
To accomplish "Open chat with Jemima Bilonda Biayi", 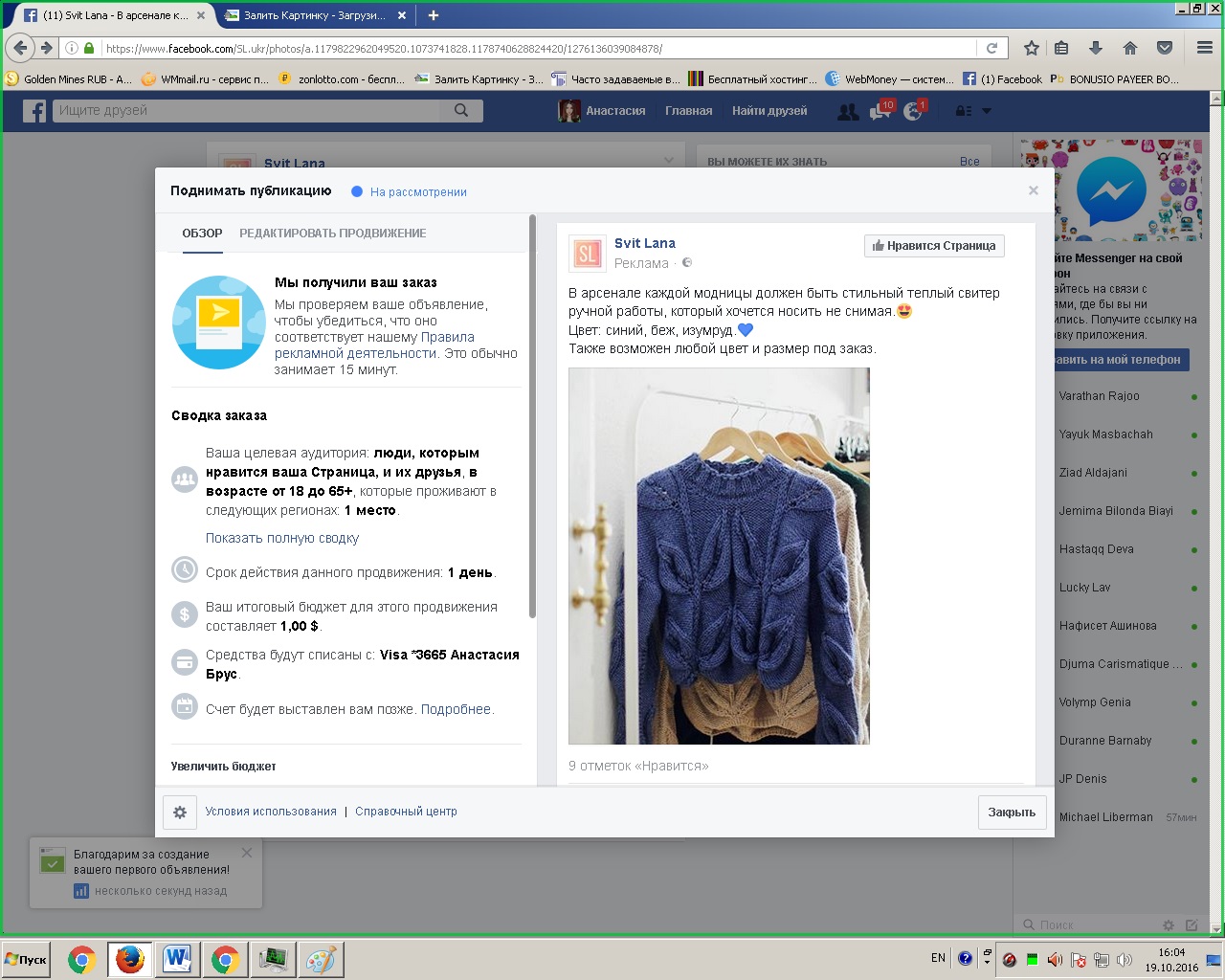I will coord(1108,511).
